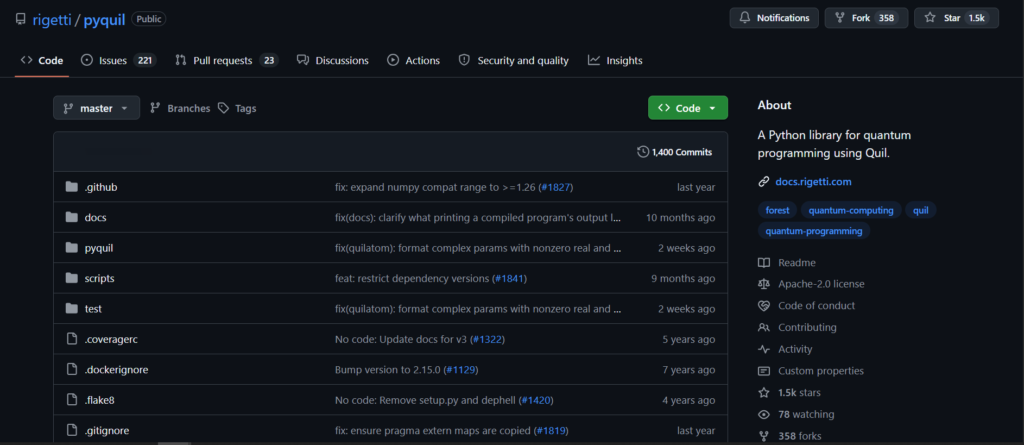Image resolution: width=1024 pixels, height=445 pixels.
Task: Open Security and quality tab
Action: point(514,61)
